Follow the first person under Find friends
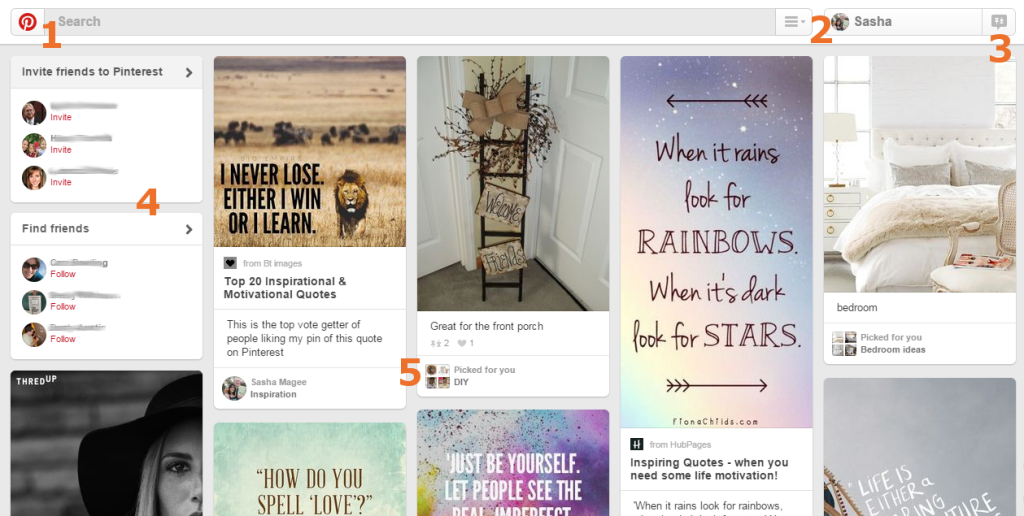Viewport: 1024px width, 516px height. pyautogui.click(x=63, y=274)
